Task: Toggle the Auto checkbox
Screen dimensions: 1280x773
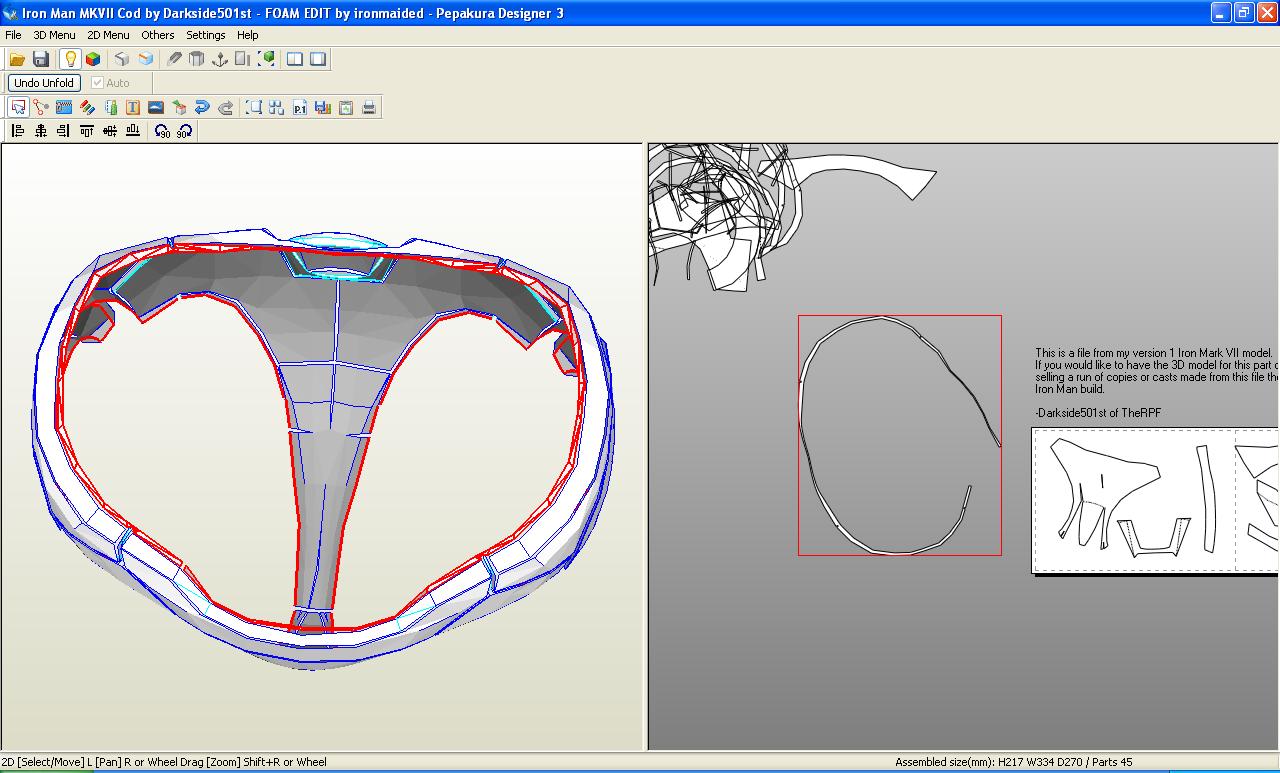Action: (110, 83)
